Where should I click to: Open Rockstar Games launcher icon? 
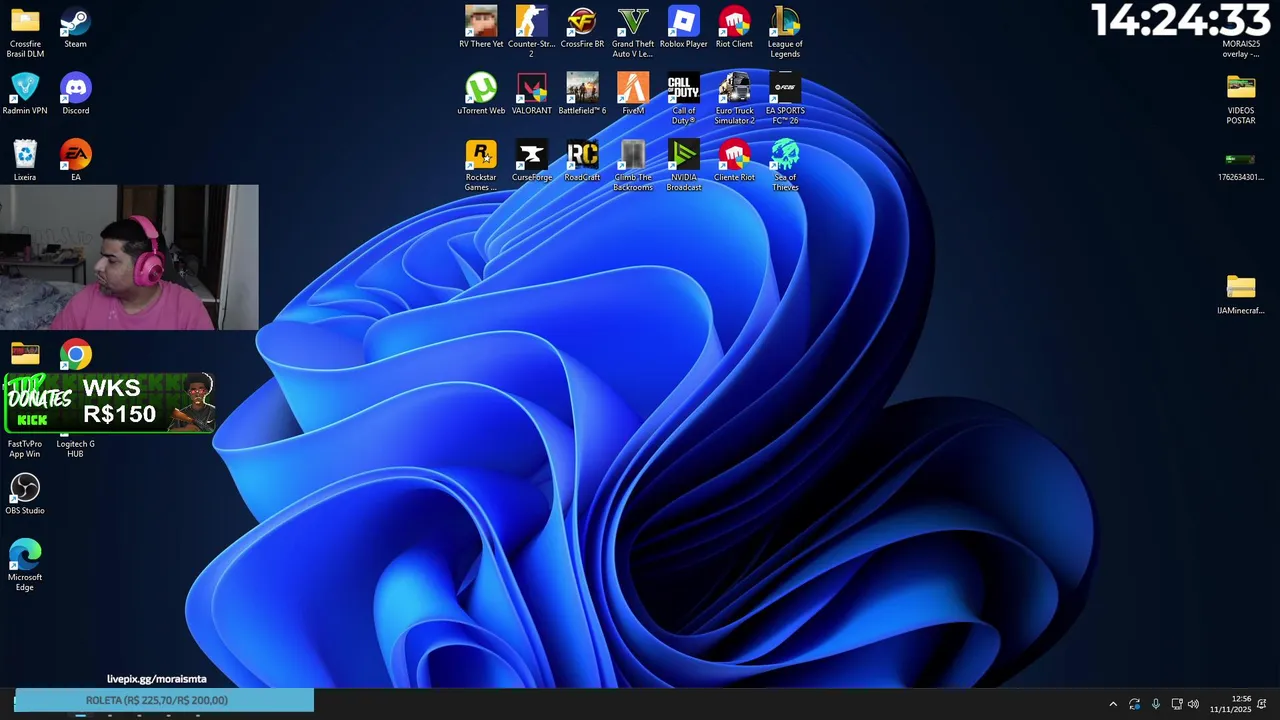point(481,166)
